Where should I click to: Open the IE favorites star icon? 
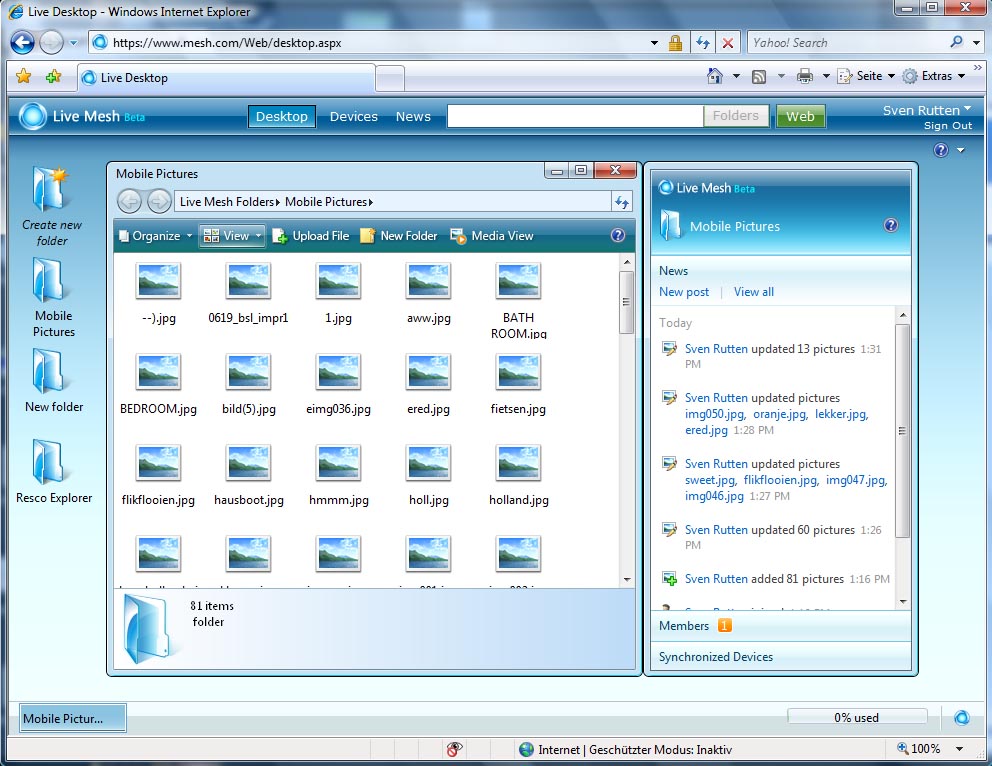tap(24, 77)
